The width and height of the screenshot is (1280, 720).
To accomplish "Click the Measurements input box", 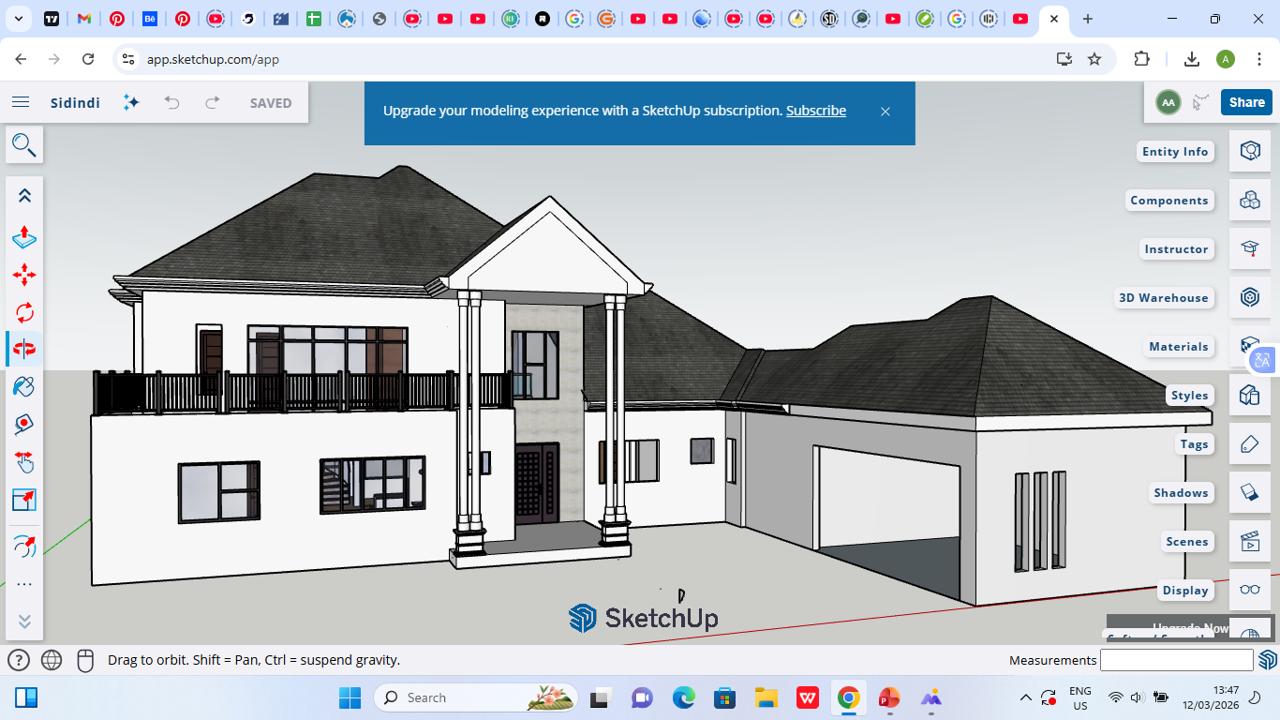I will point(1176,660).
